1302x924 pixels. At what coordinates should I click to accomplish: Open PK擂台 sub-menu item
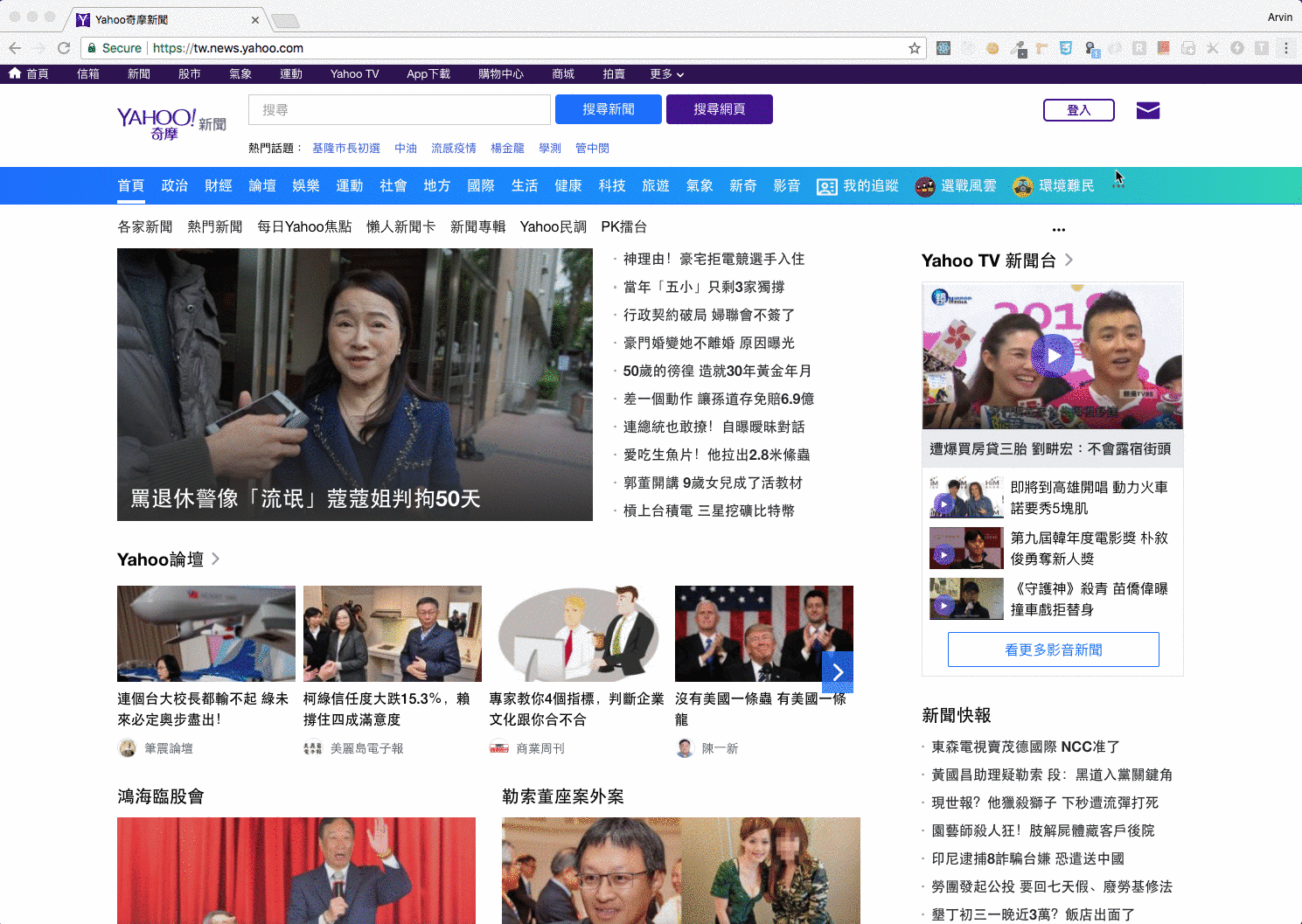624,226
